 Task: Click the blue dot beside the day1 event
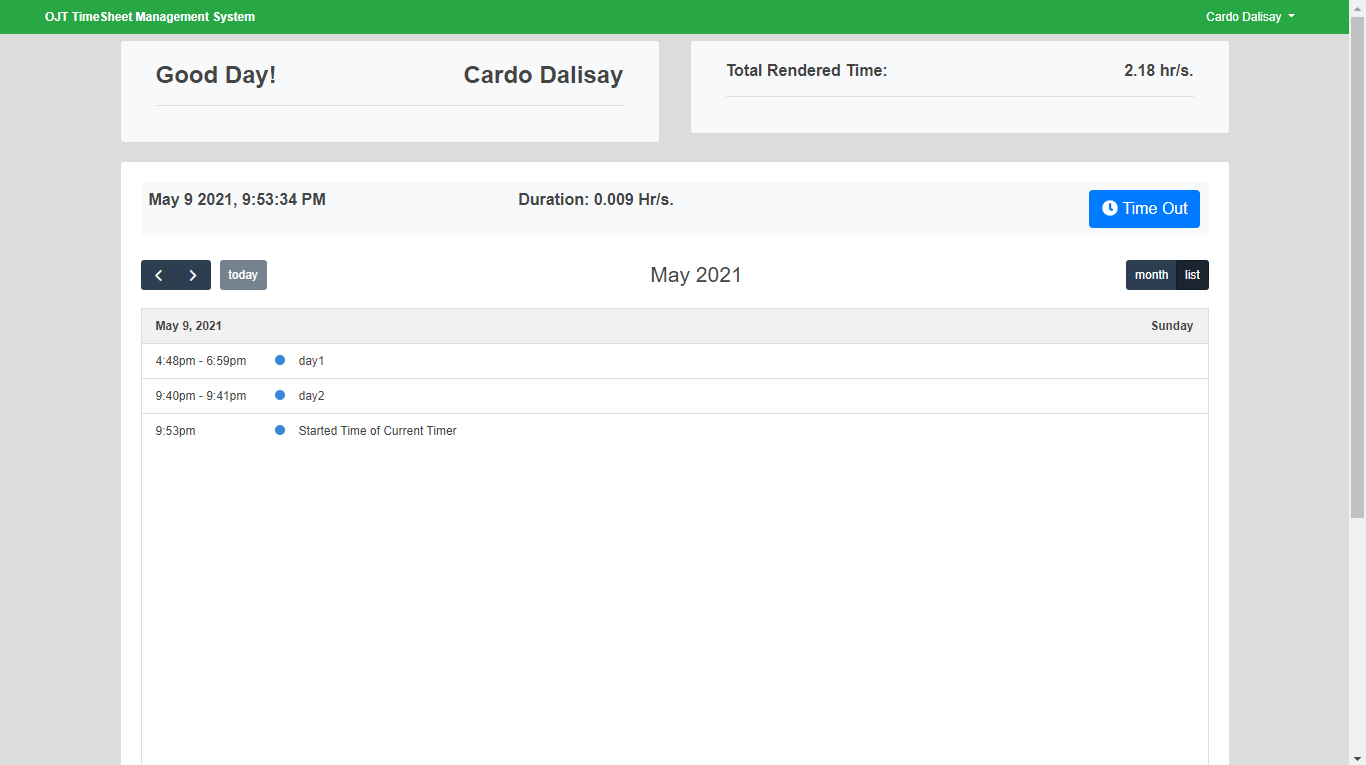click(x=279, y=360)
